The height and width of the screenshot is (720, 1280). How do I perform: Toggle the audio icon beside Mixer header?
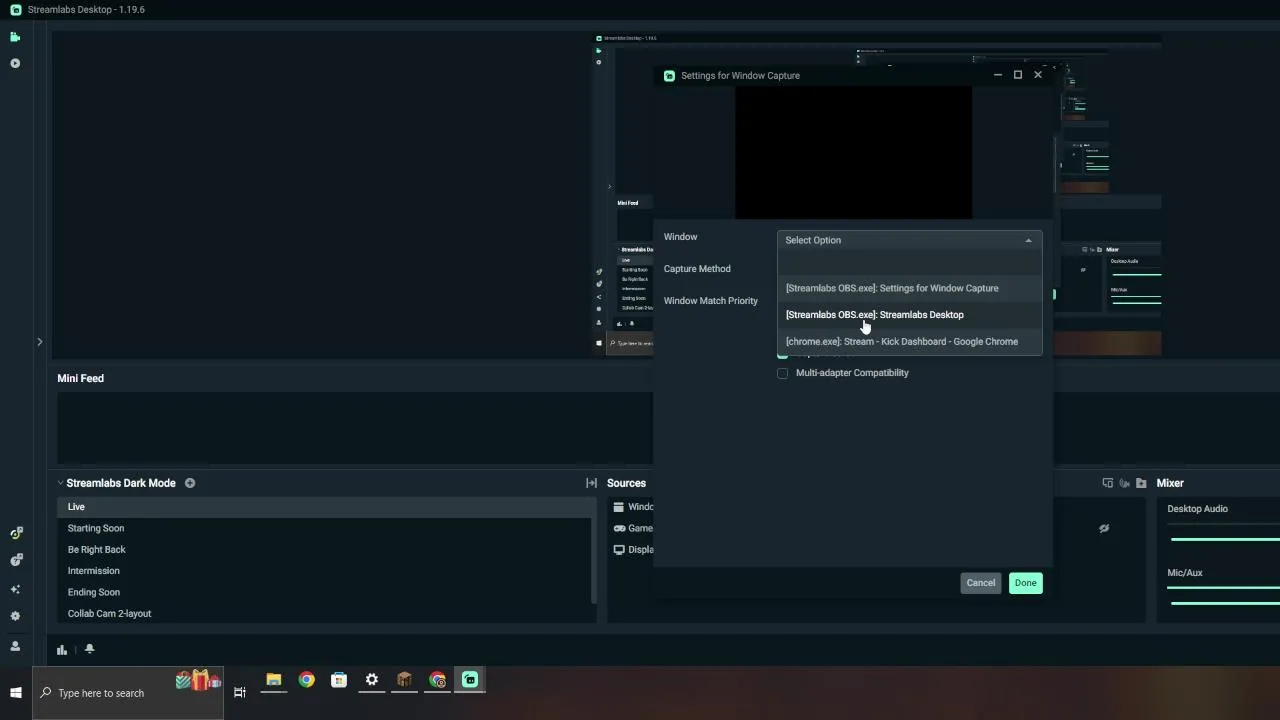(1124, 483)
